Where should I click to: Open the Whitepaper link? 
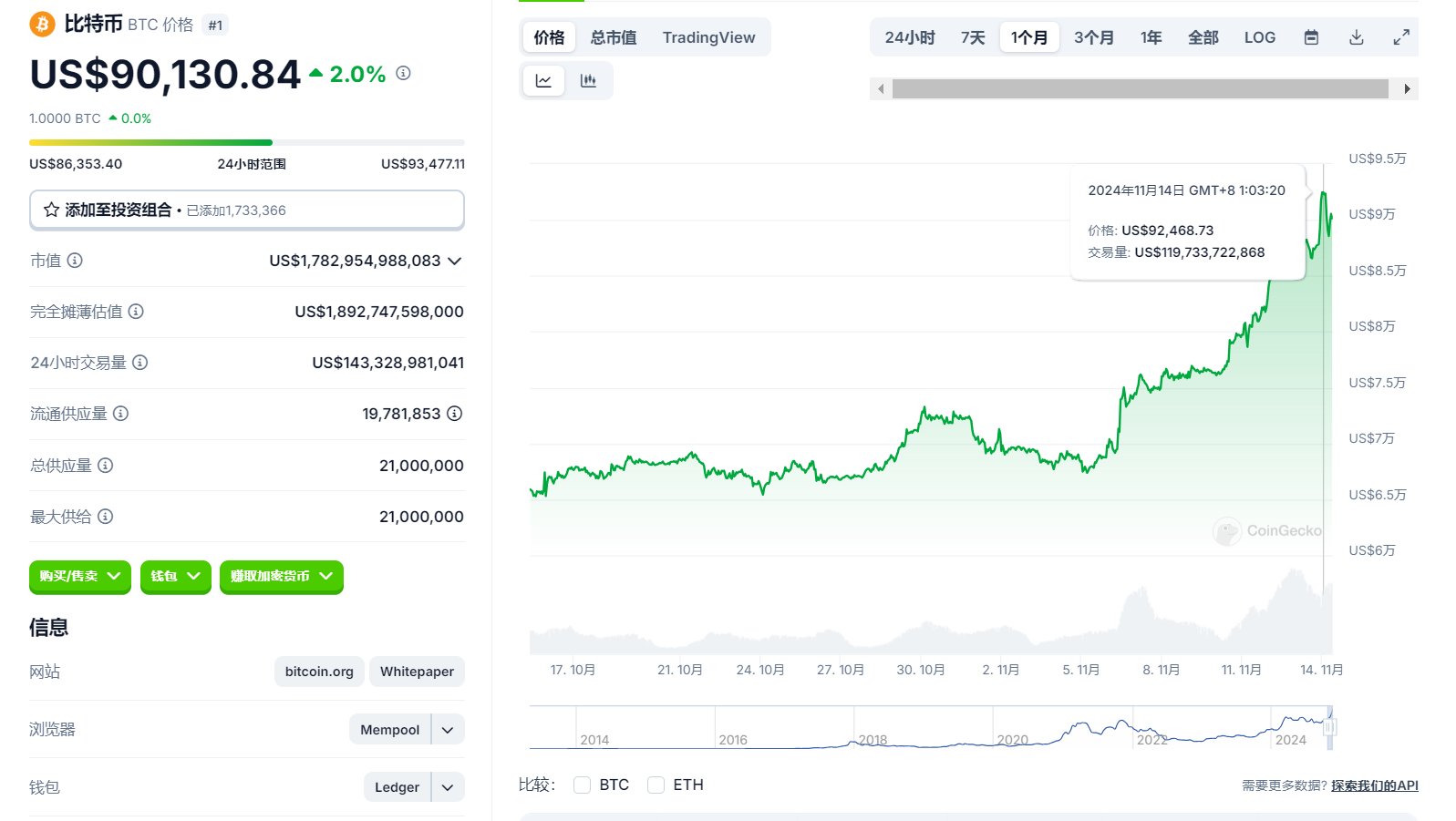417,672
